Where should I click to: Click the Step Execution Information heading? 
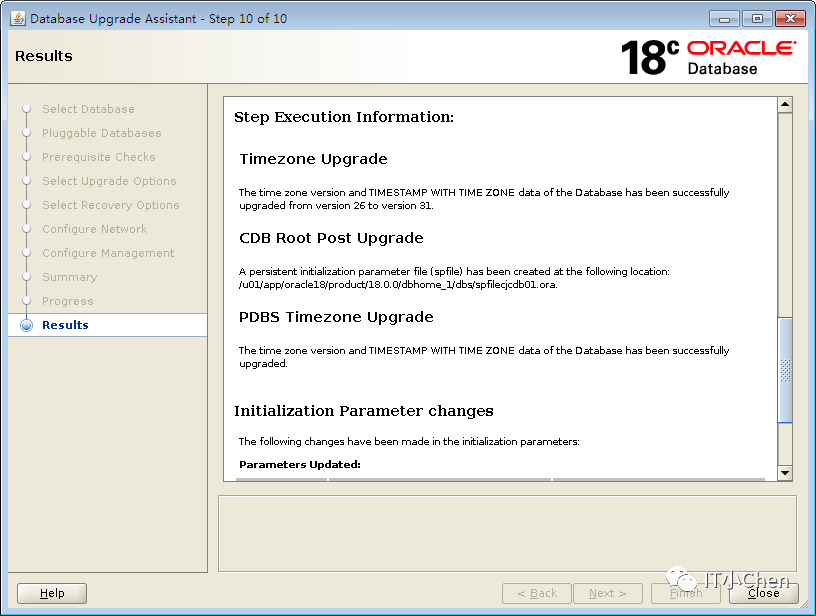pyautogui.click(x=344, y=117)
